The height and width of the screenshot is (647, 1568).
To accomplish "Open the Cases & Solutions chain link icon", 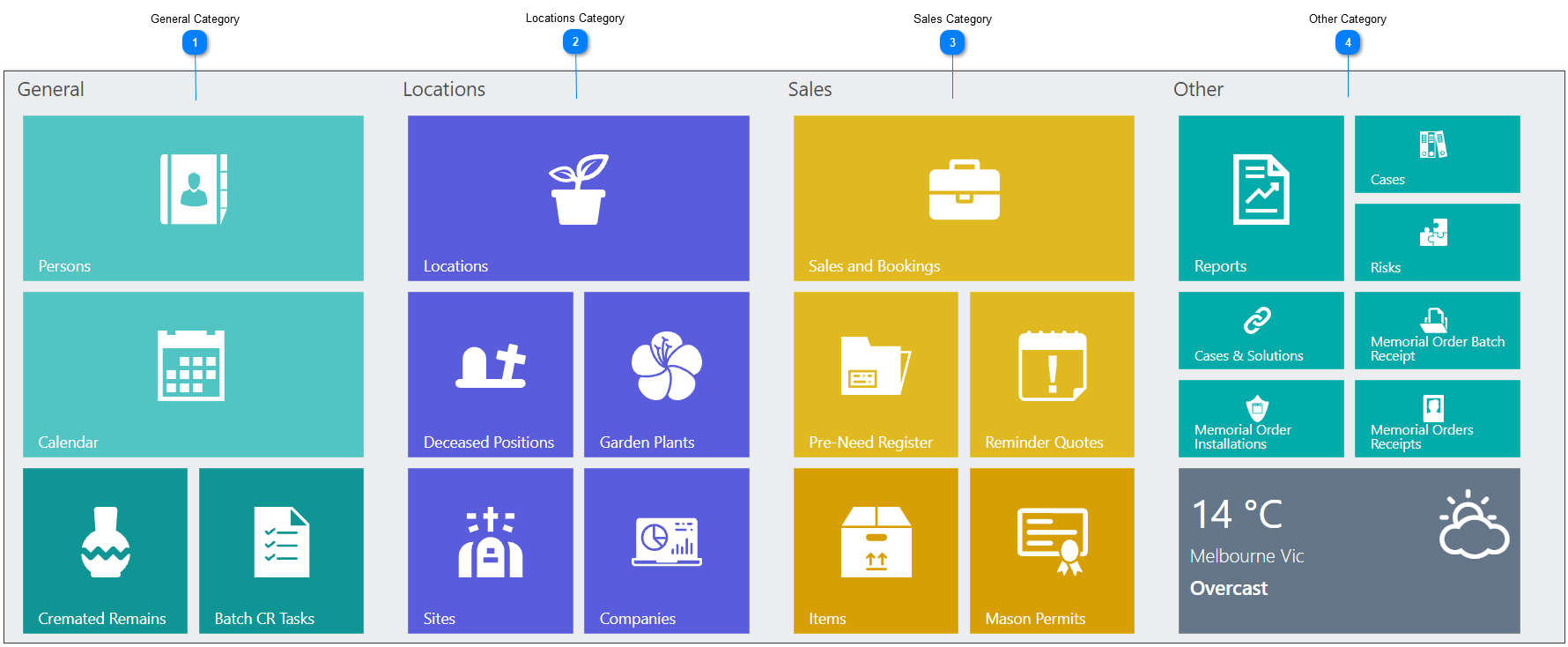I will (1257, 321).
